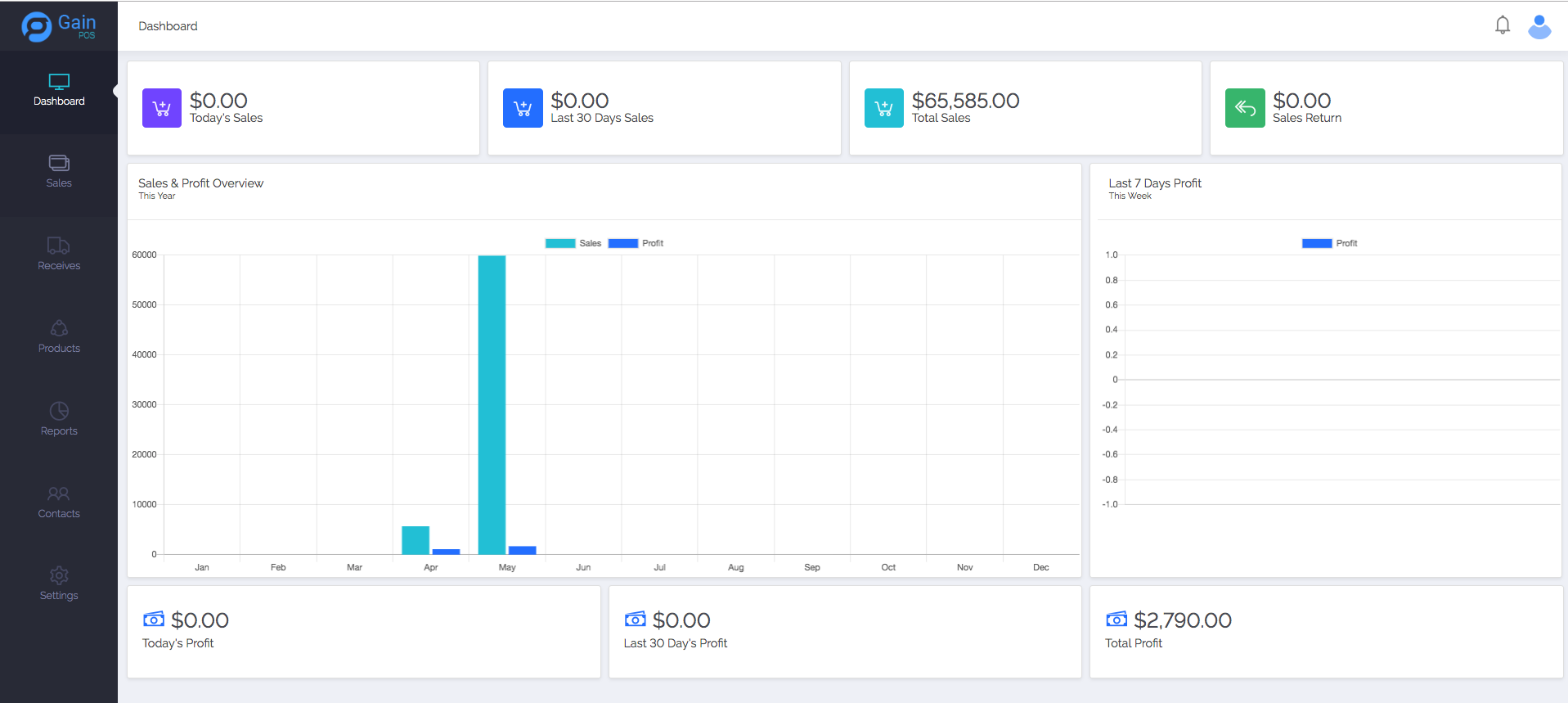This screenshot has height=703, width=1568.
Task: Click the April sales bar in chart
Action: point(416,541)
